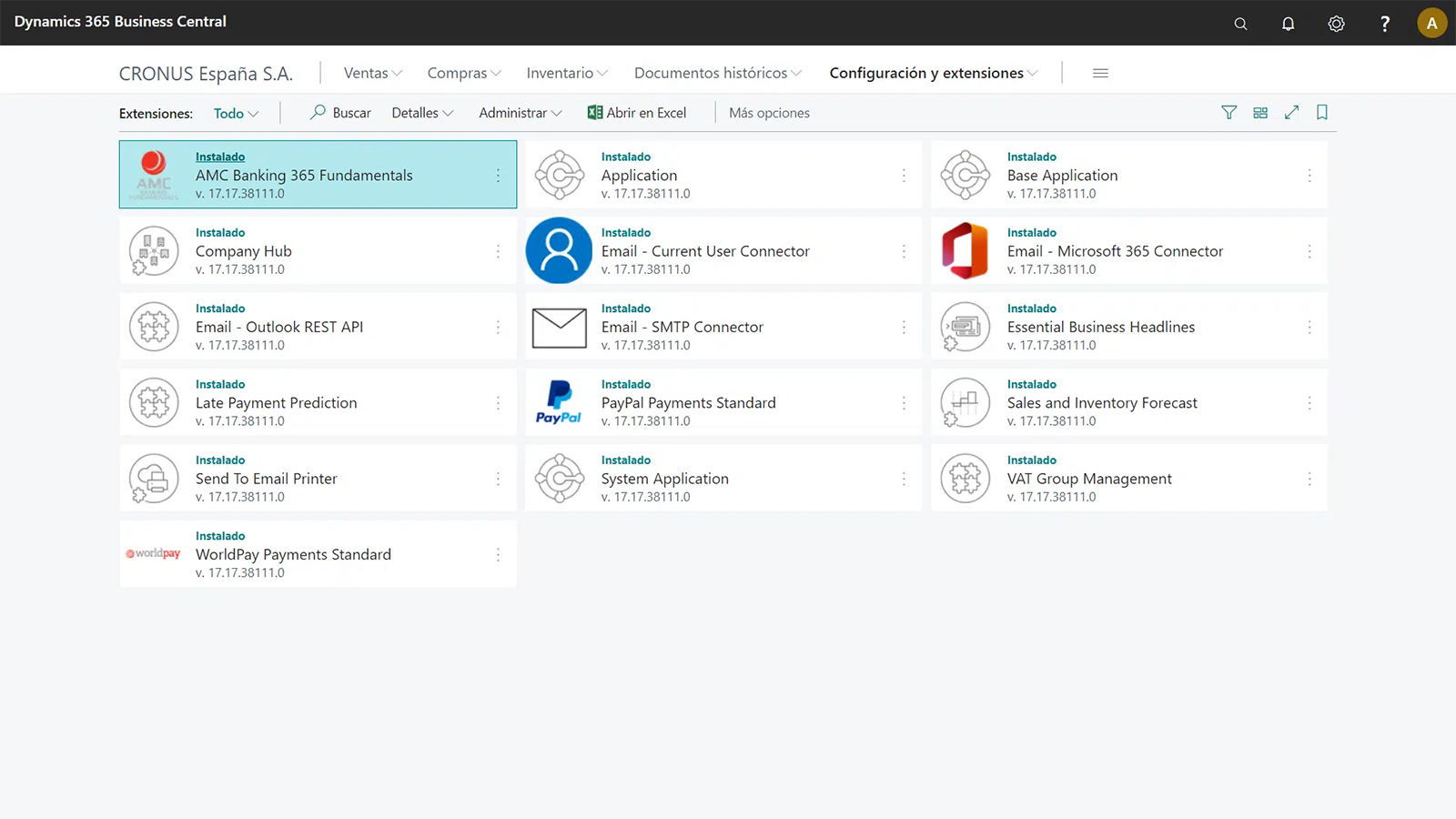
Task: Select the WorldPay Payments Standard logo
Action: (154, 553)
